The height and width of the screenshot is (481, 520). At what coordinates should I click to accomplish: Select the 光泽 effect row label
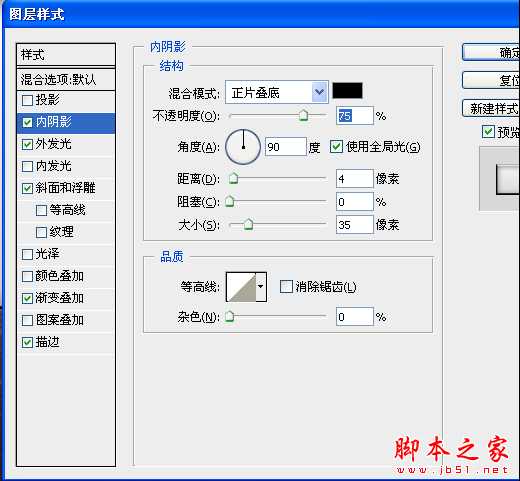tap(48, 254)
